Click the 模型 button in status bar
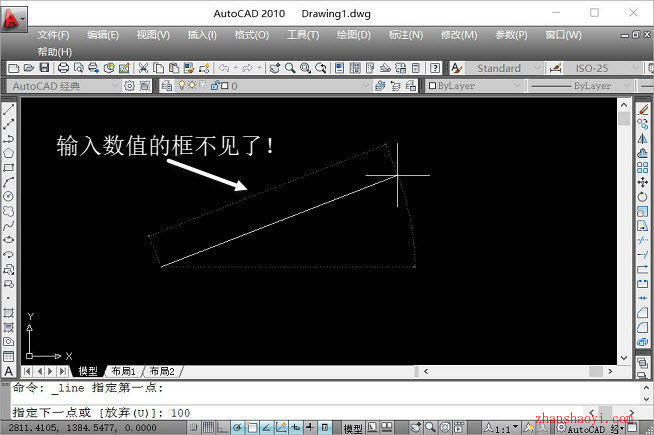 (x=353, y=427)
